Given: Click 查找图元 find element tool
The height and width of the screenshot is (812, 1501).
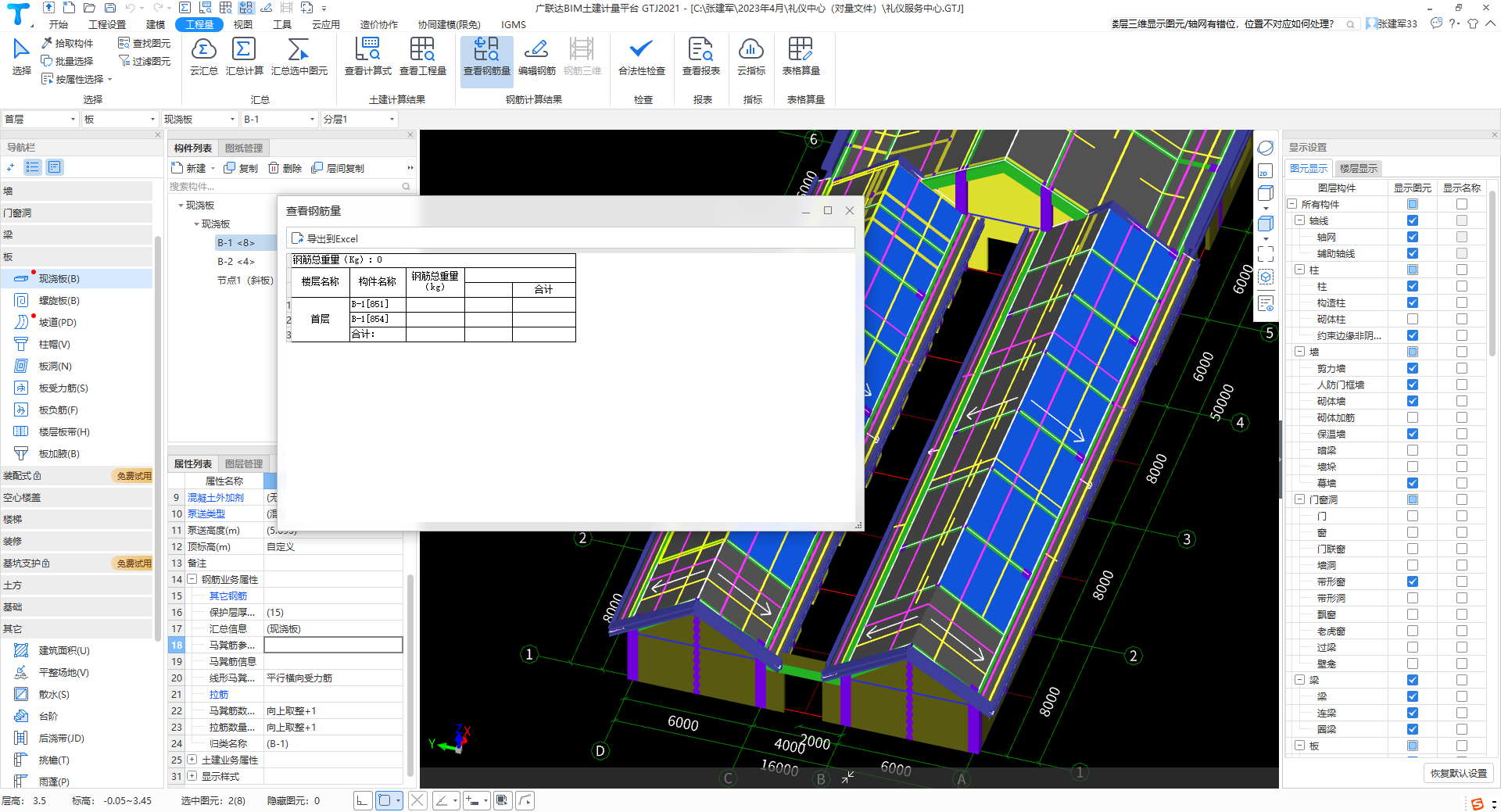Looking at the screenshot, I should coord(144,43).
